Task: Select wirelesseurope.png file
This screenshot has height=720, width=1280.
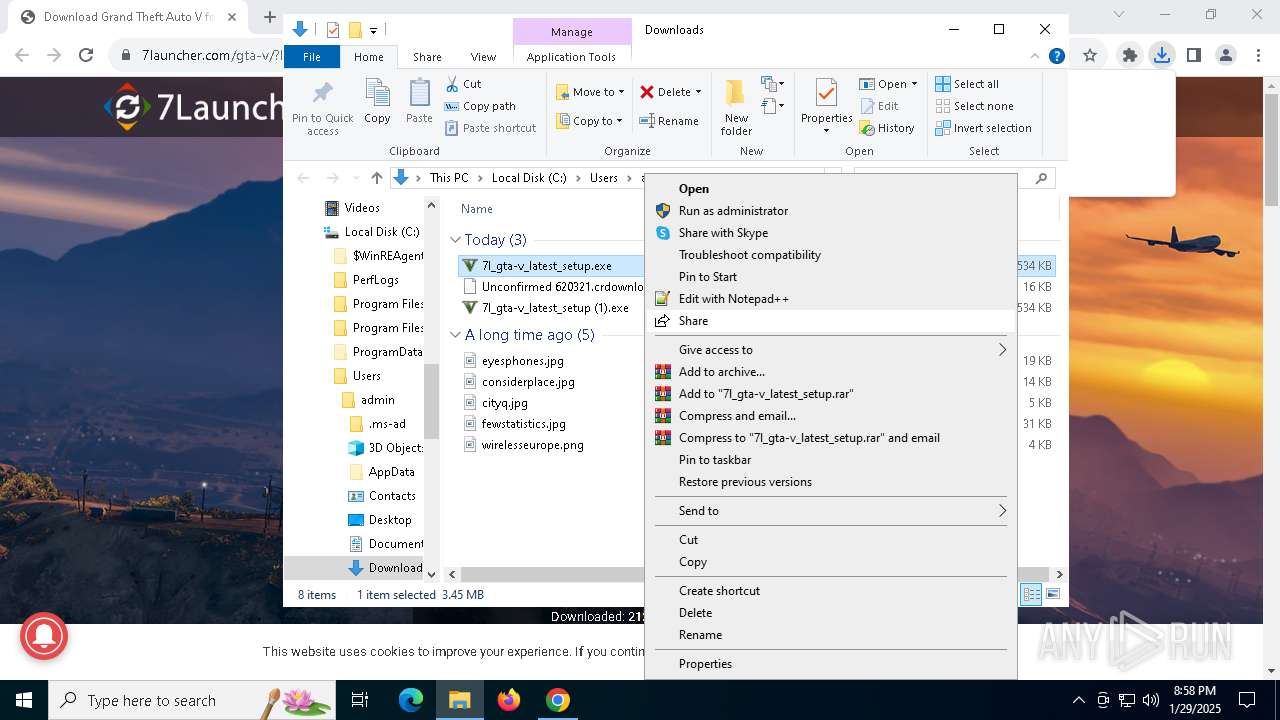Action: pos(532,445)
